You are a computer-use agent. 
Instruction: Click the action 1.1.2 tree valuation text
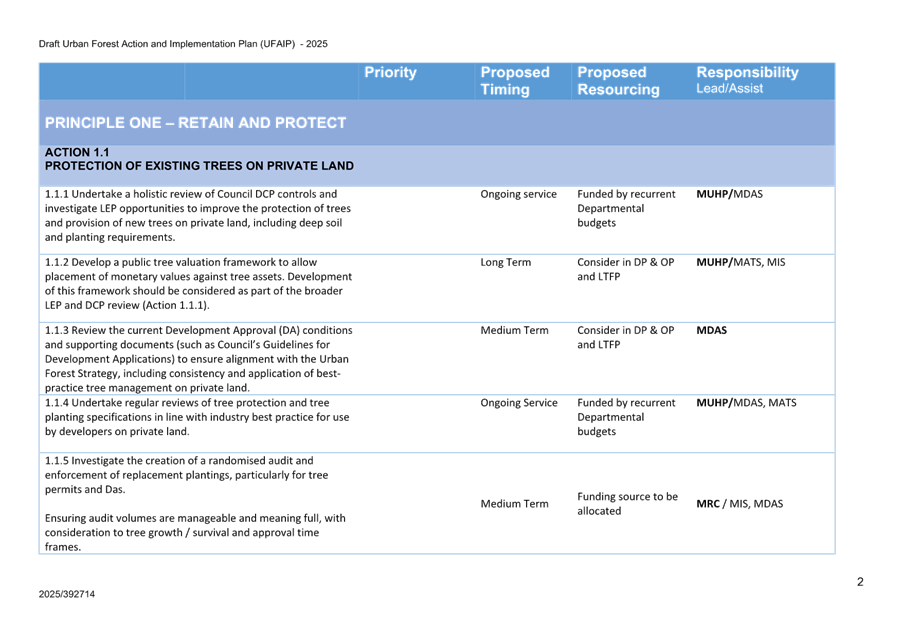198,283
